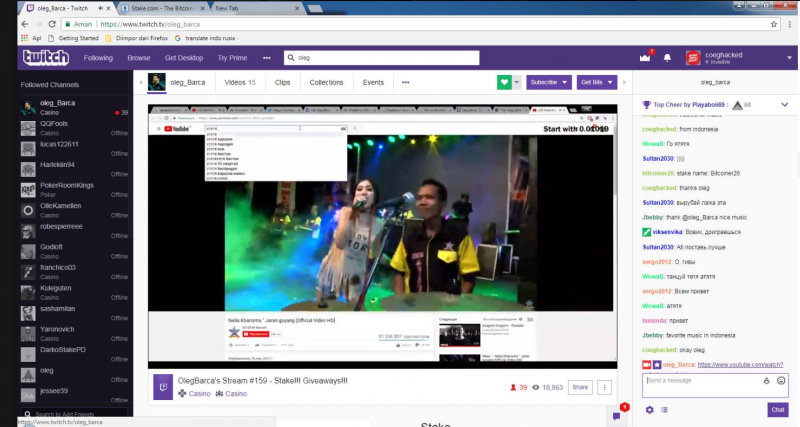Switch to the New Tab browser tab
The height and width of the screenshot is (427, 800).
click(x=255, y=8)
